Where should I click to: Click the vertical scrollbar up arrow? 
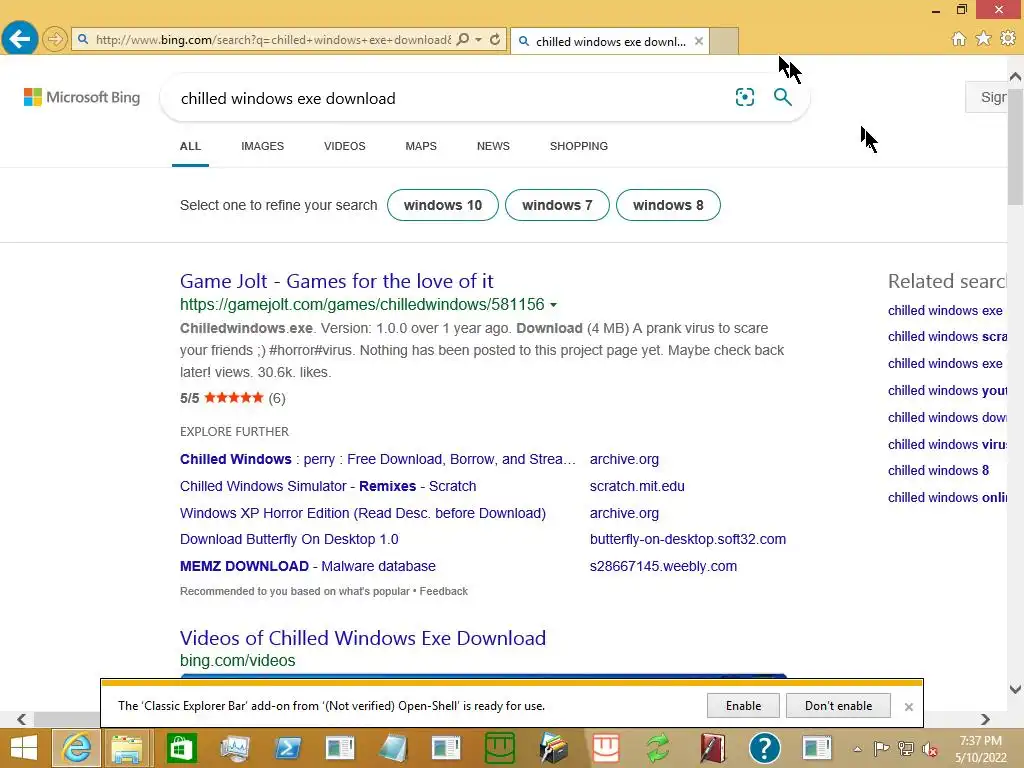point(1016,77)
